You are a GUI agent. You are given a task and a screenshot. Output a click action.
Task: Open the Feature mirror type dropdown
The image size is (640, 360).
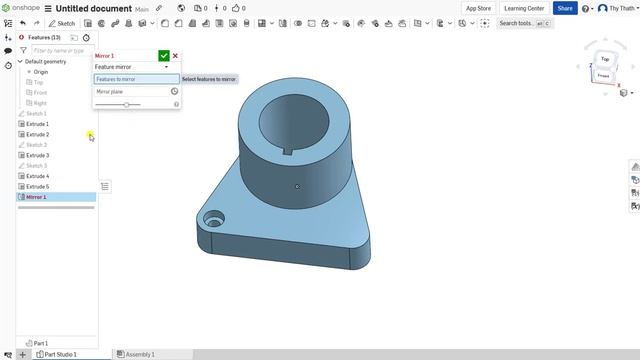click(132, 67)
